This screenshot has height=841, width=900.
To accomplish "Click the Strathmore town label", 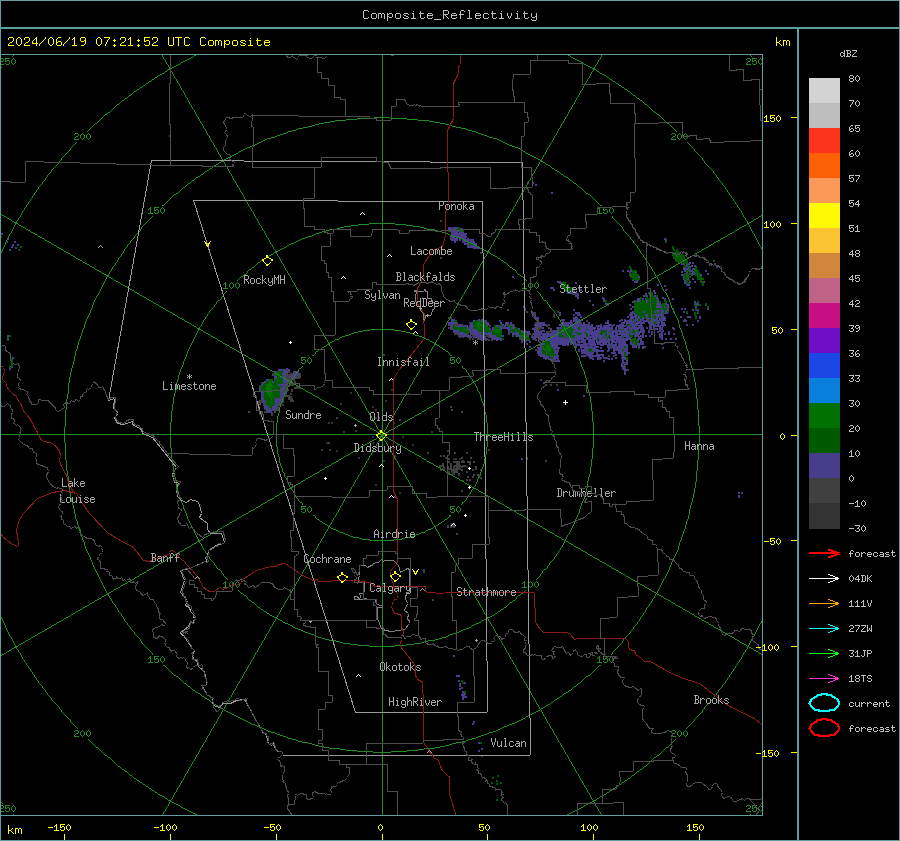I will point(486,592).
